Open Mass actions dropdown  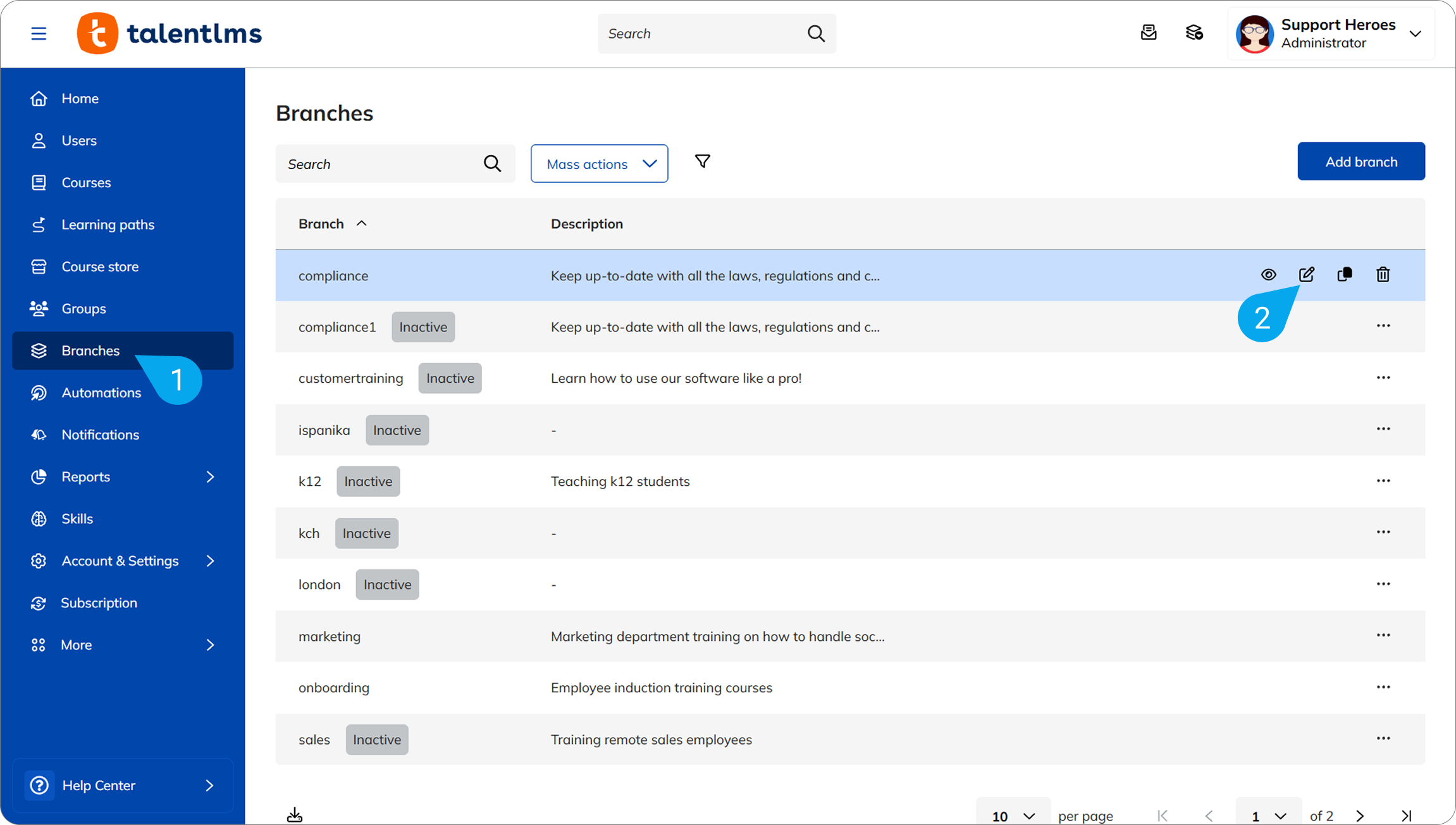pos(599,164)
